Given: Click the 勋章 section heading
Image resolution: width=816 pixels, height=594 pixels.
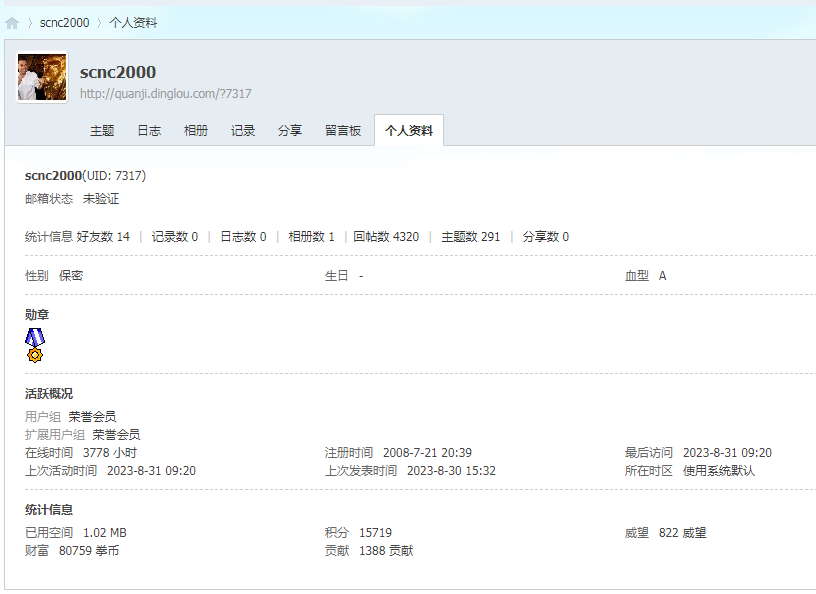Looking at the screenshot, I should click(x=37, y=315).
